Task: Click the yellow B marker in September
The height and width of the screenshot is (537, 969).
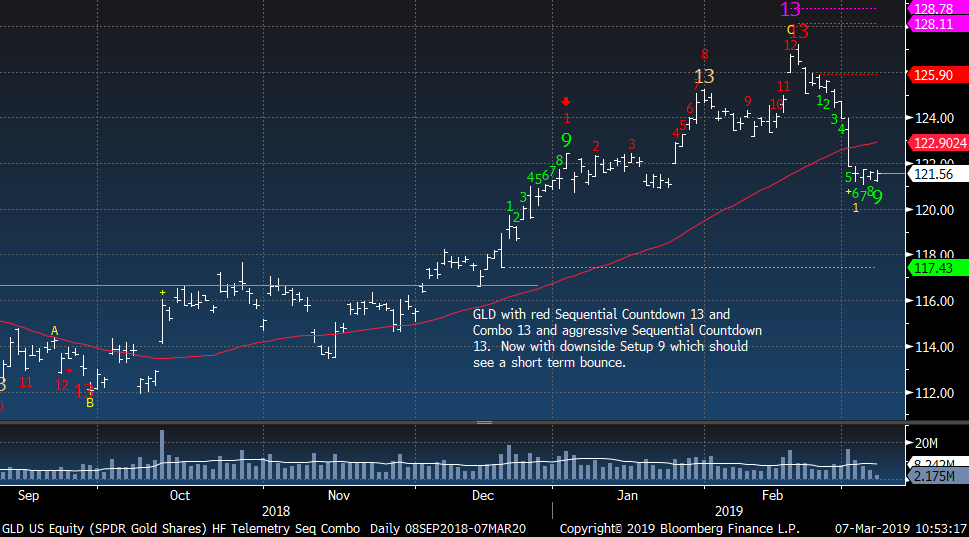Action: click(90, 403)
